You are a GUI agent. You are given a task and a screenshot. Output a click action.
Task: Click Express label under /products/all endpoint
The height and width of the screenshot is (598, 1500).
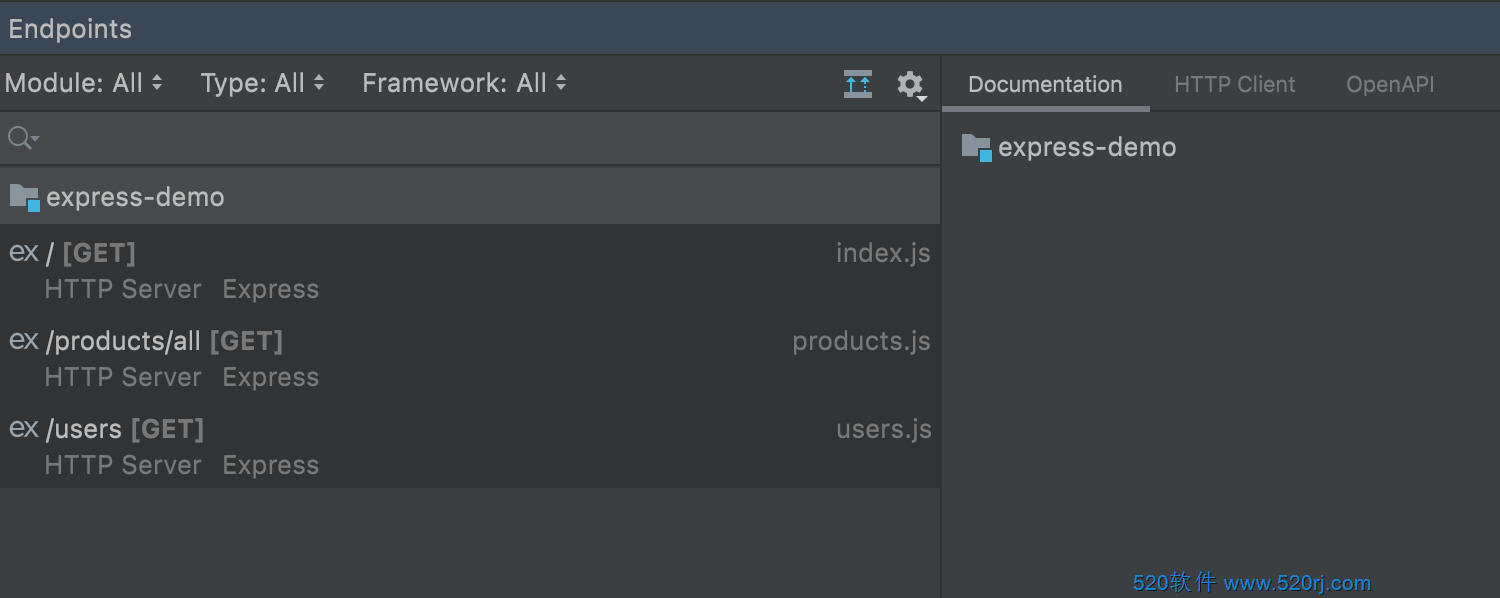(271, 377)
